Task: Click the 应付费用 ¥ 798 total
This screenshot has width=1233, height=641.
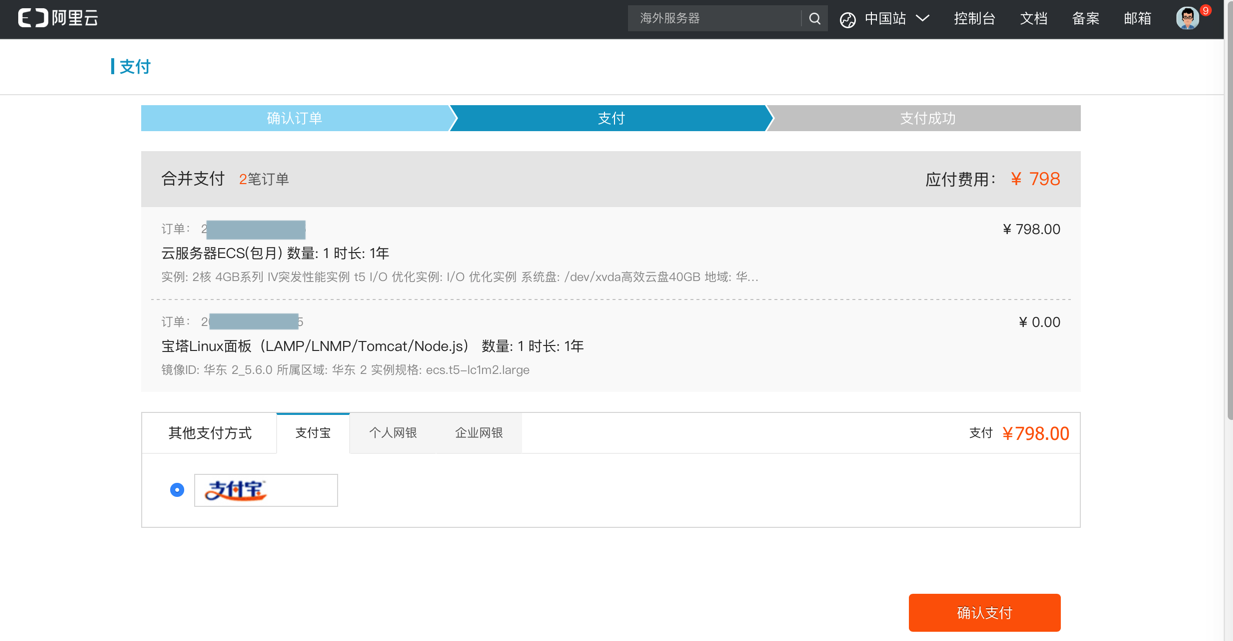Action: (993, 179)
